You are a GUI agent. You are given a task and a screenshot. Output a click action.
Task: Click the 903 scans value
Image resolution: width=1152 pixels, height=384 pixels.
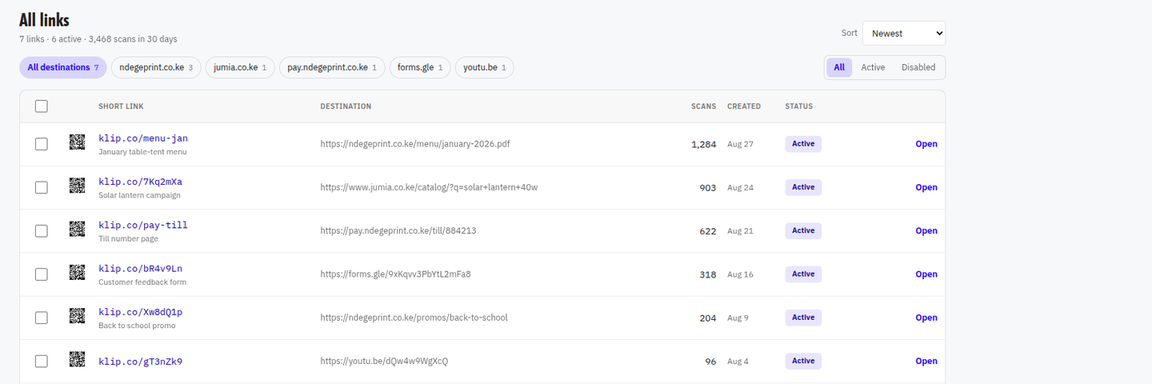coord(708,187)
